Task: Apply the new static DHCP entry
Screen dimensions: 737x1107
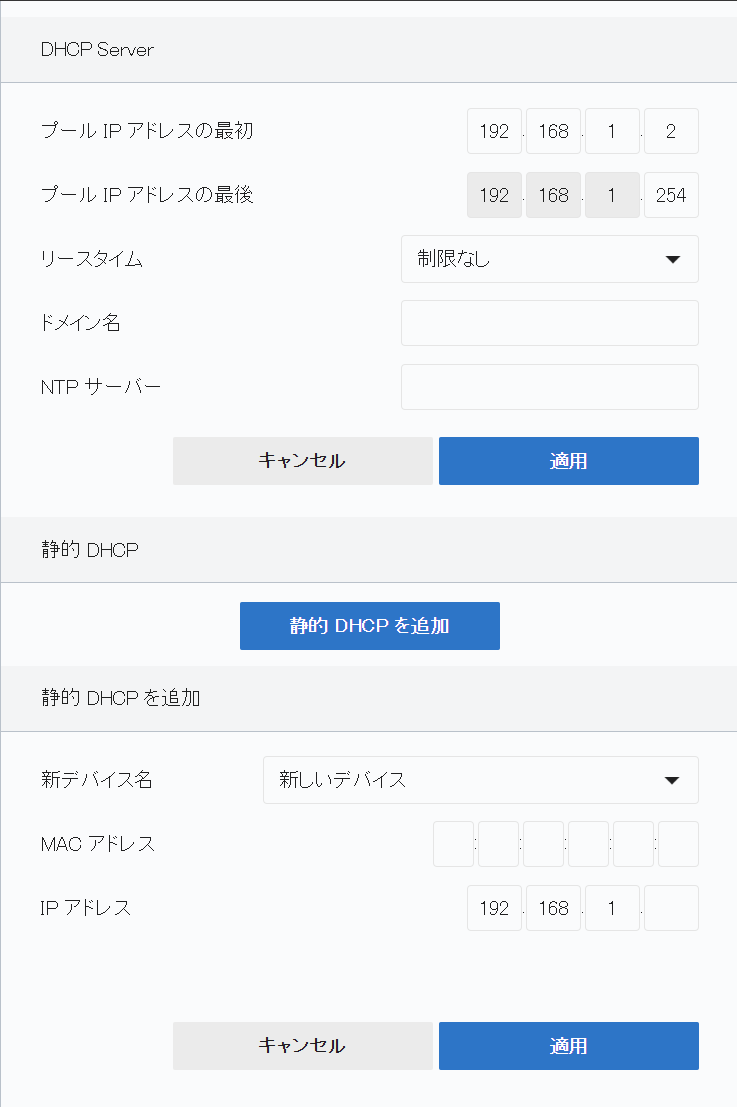Action: [568, 1046]
